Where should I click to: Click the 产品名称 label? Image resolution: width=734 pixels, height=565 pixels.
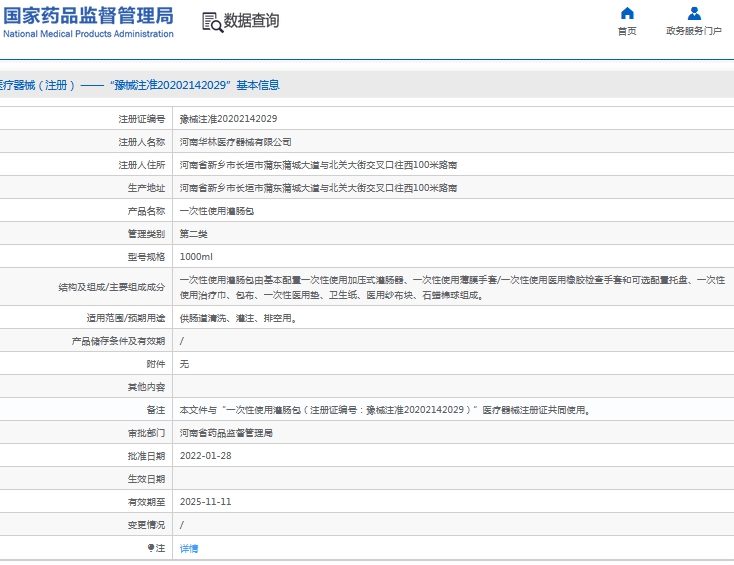pyautogui.click(x=147, y=211)
